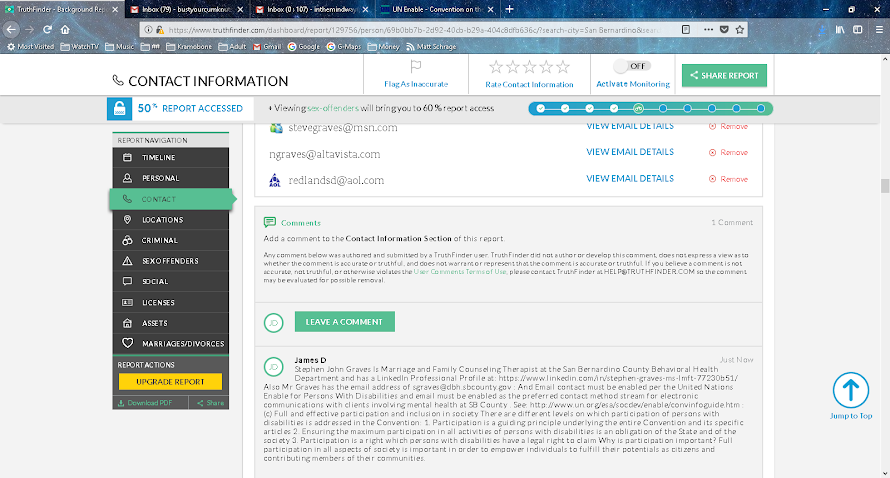Open the sex-offenders link in the access bar
This screenshot has height=478, width=890.
tap(333, 108)
